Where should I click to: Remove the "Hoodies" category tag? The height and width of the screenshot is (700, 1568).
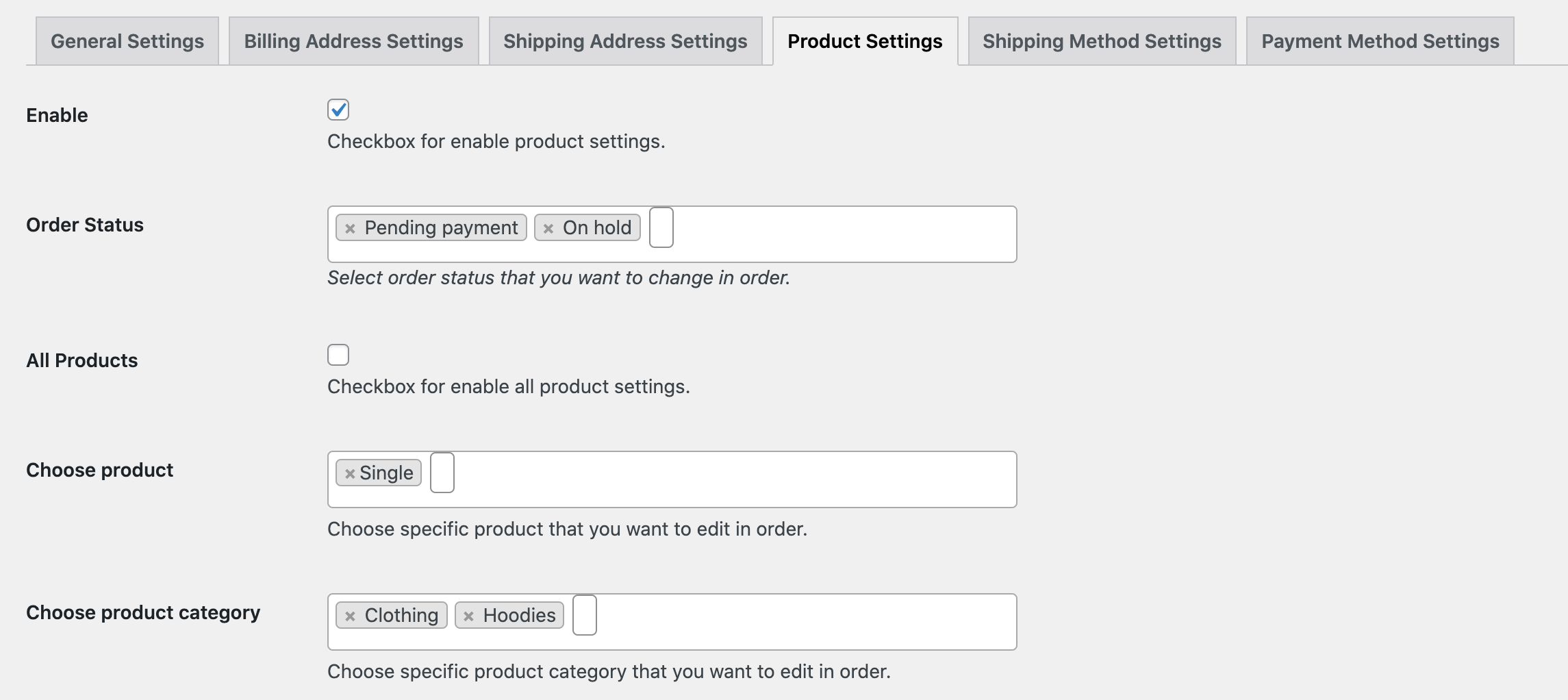tap(468, 614)
